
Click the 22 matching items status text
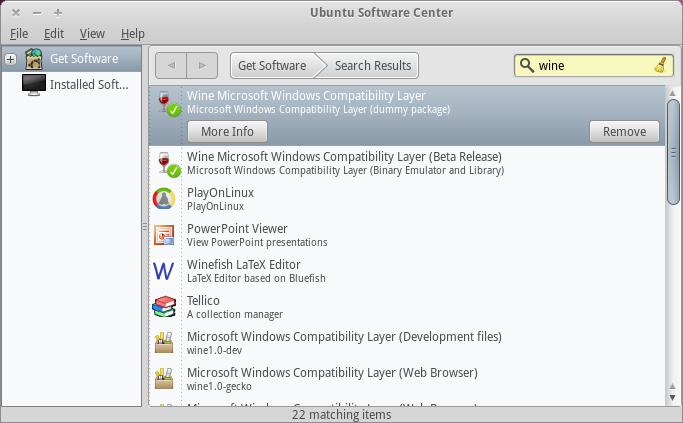[342, 414]
